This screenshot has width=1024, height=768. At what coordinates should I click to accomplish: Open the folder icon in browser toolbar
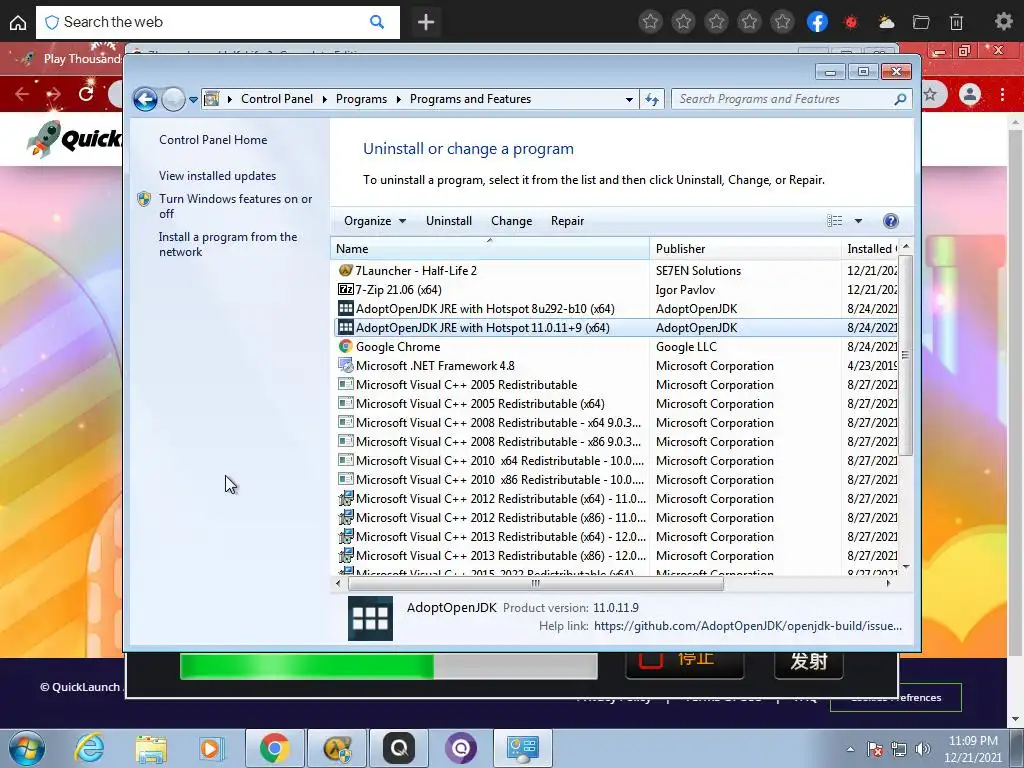click(x=921, y=22)
